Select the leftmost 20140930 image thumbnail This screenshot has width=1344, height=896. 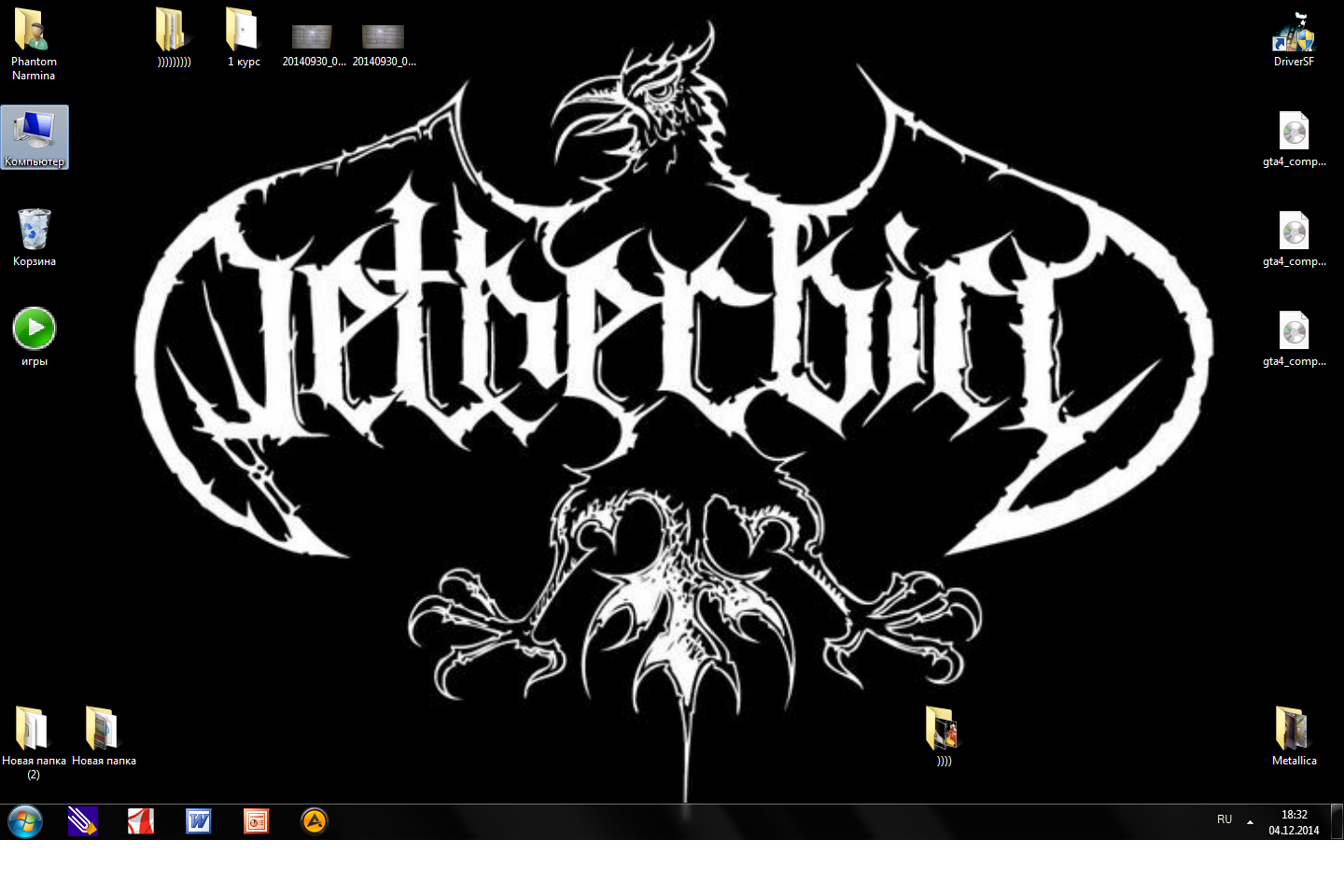[x=313, y=37]
